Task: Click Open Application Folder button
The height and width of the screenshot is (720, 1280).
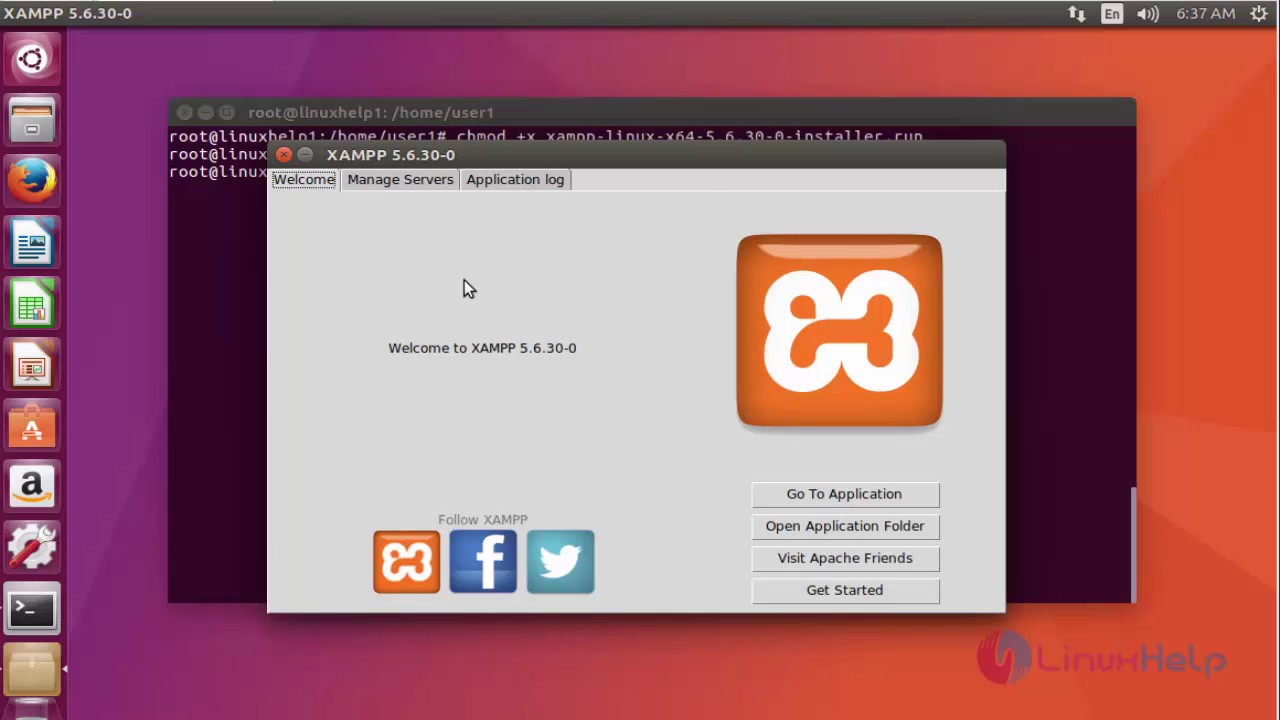Action: [x=845, y=526]
